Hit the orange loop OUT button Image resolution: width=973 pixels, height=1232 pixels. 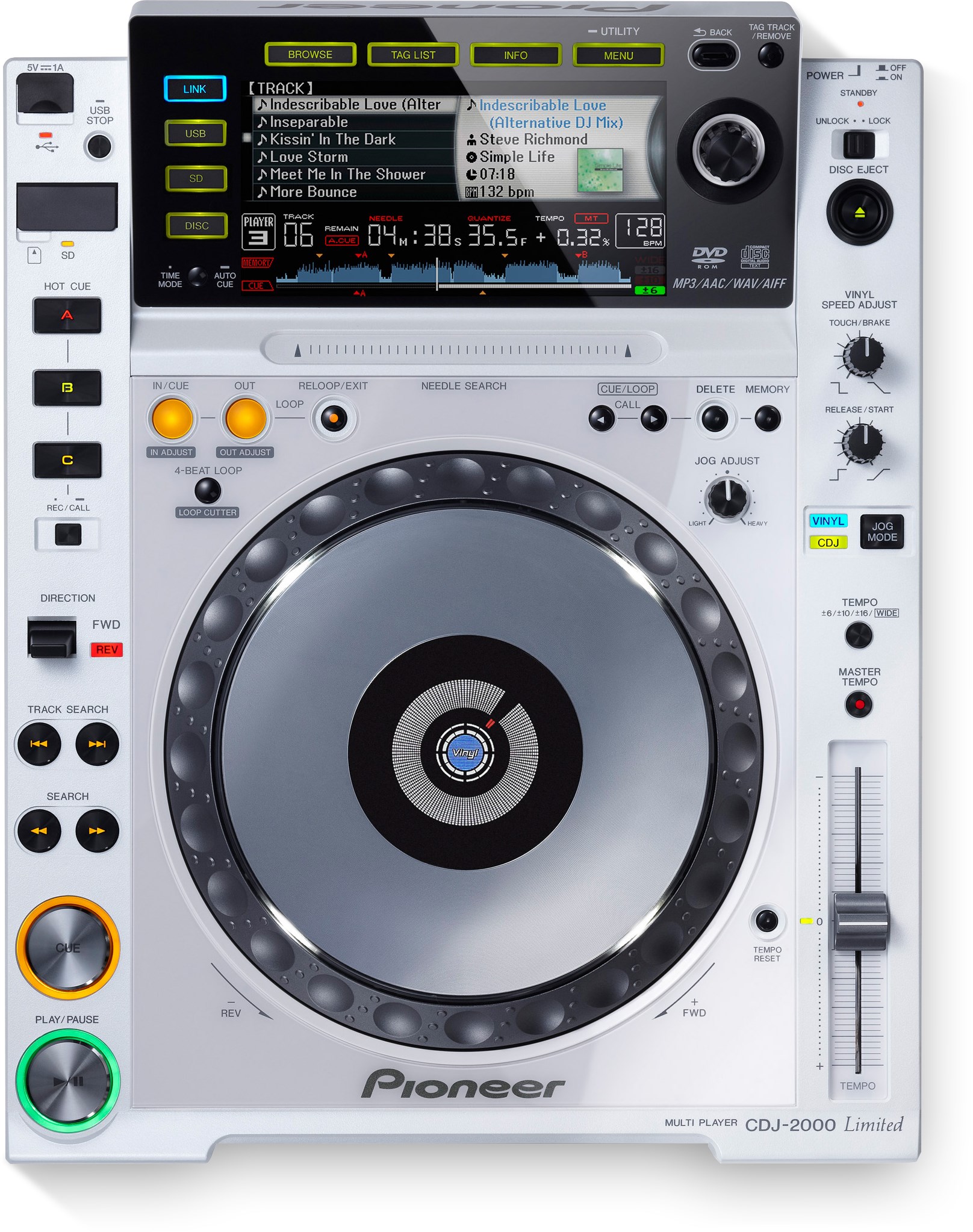pos(246,419)
